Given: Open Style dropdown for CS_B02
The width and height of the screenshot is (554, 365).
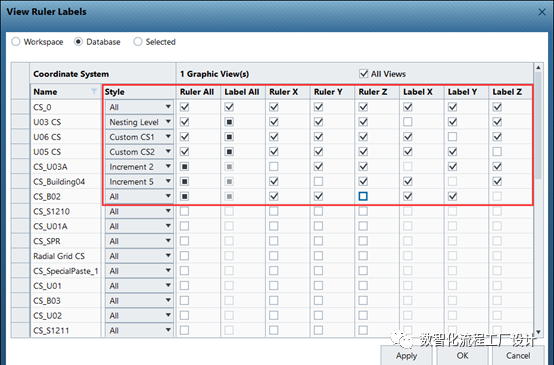Looking at the screenshot, I should click(x=139, y=196).
